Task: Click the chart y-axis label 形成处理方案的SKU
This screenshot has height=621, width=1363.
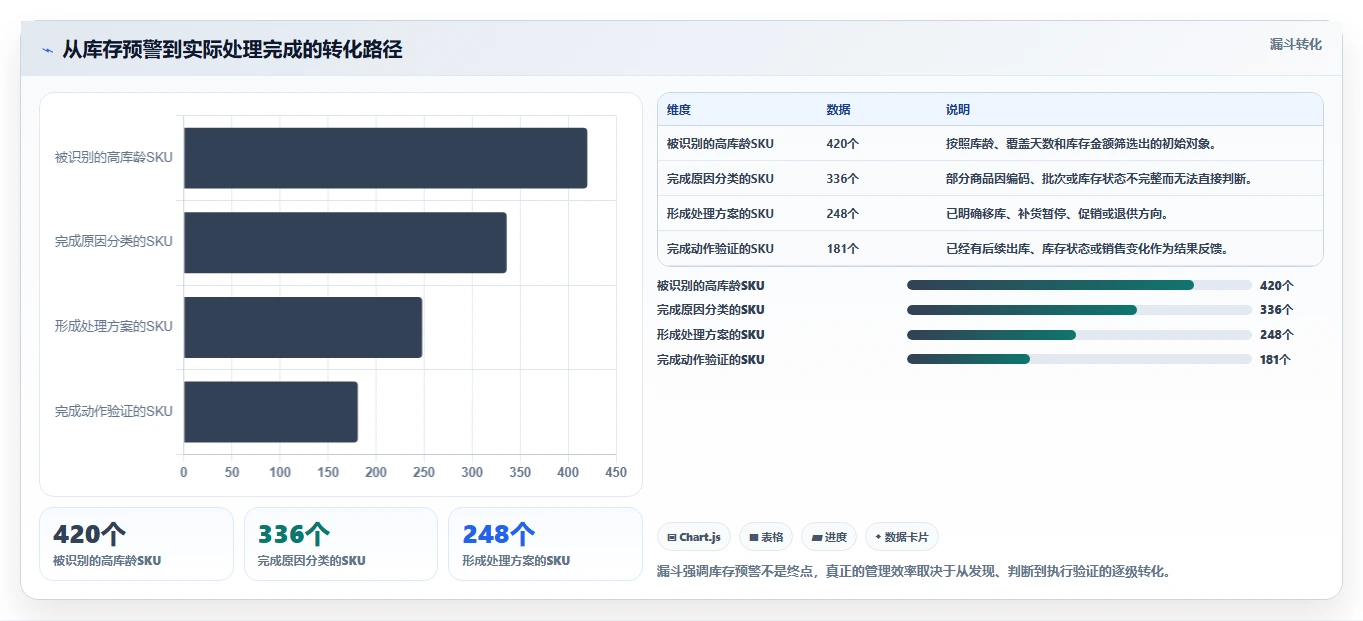Action: point(114,327)
